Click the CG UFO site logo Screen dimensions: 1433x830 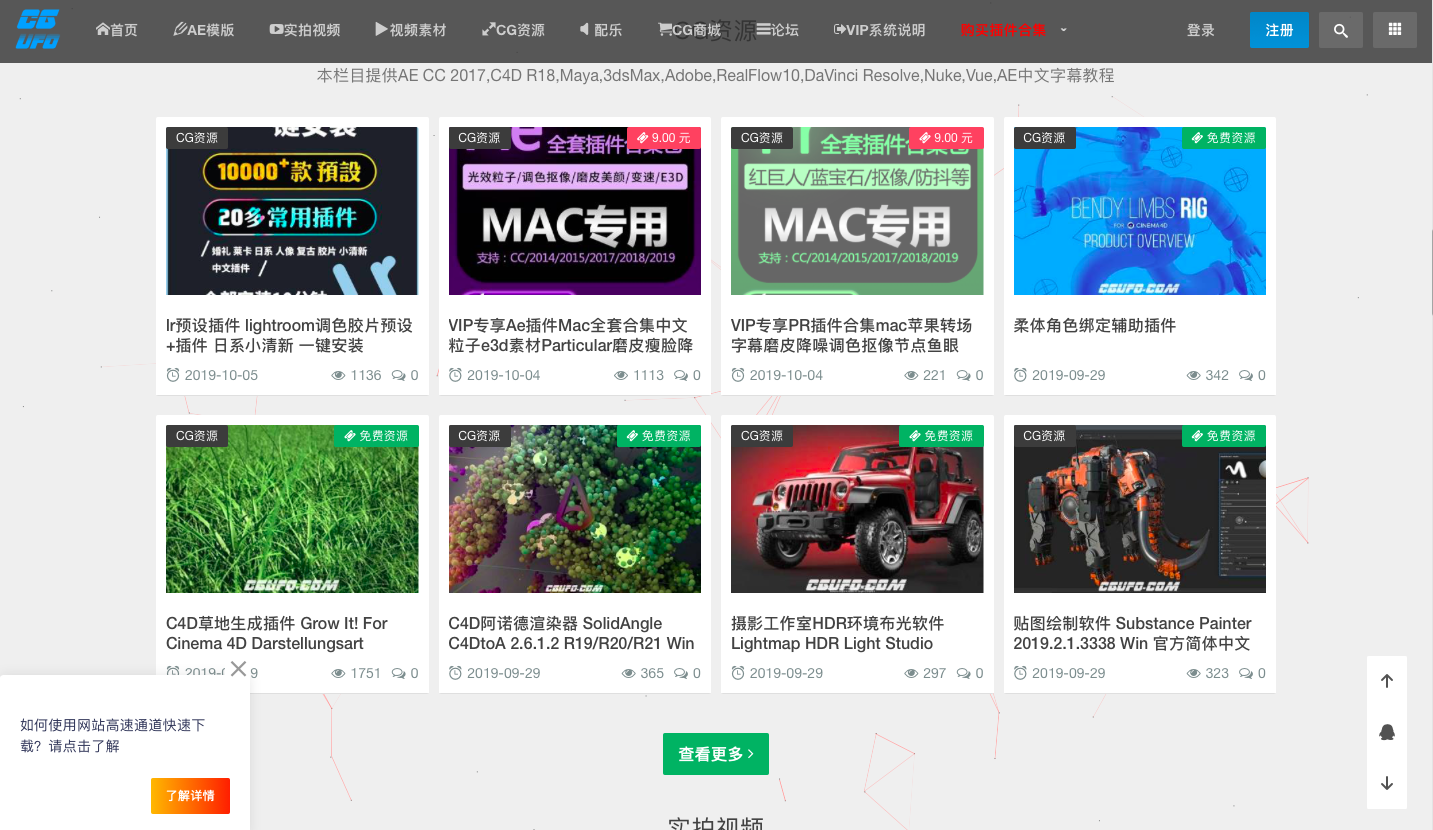click(x=38, y=30)
